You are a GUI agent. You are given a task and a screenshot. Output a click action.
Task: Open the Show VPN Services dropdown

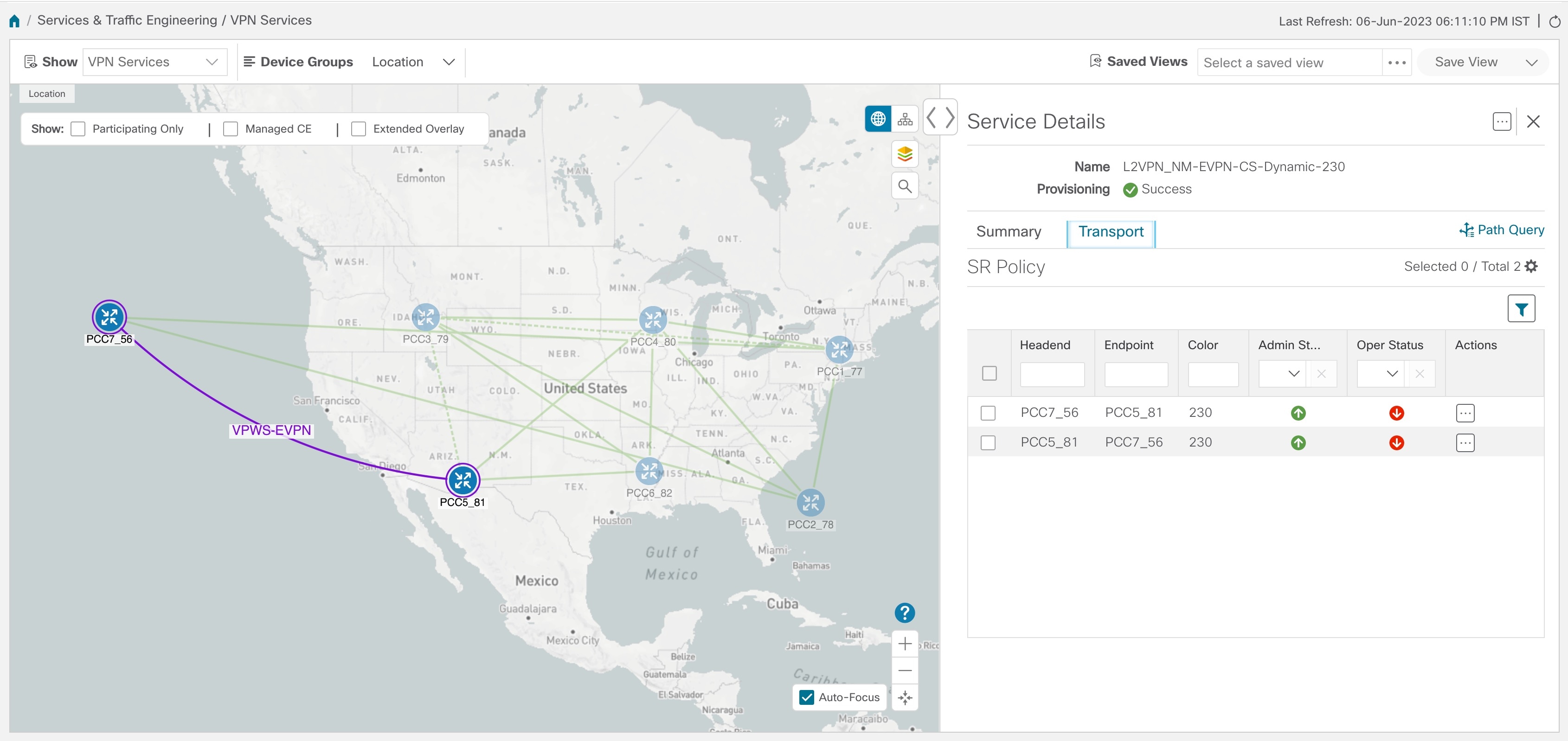click(154, 62)
